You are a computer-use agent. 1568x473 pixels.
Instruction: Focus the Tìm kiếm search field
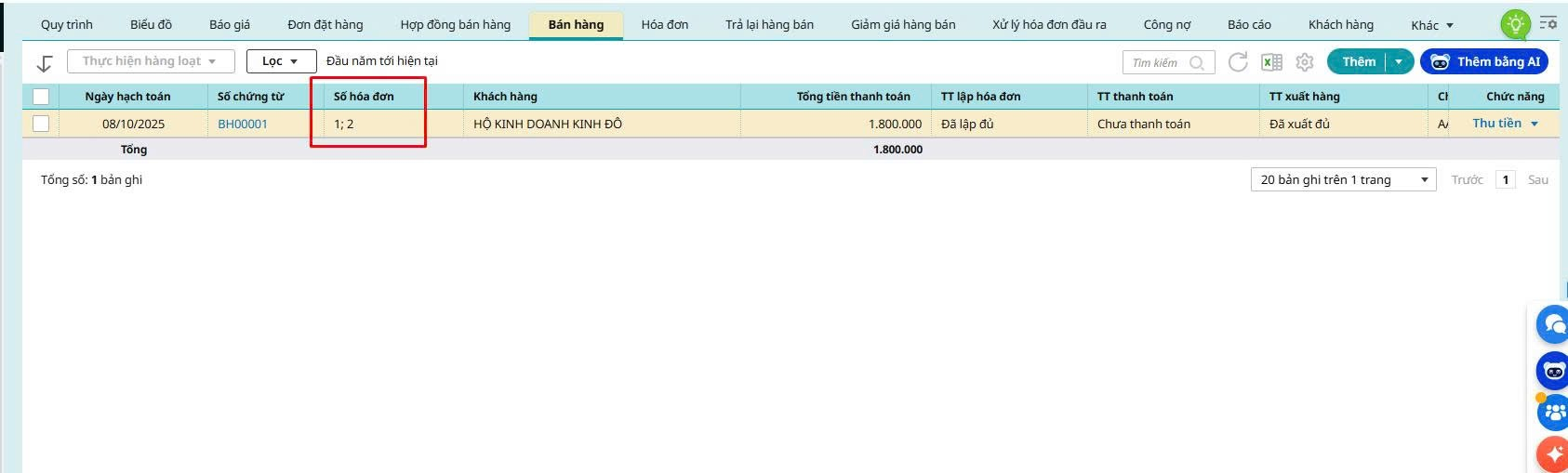coord(1168,62)
